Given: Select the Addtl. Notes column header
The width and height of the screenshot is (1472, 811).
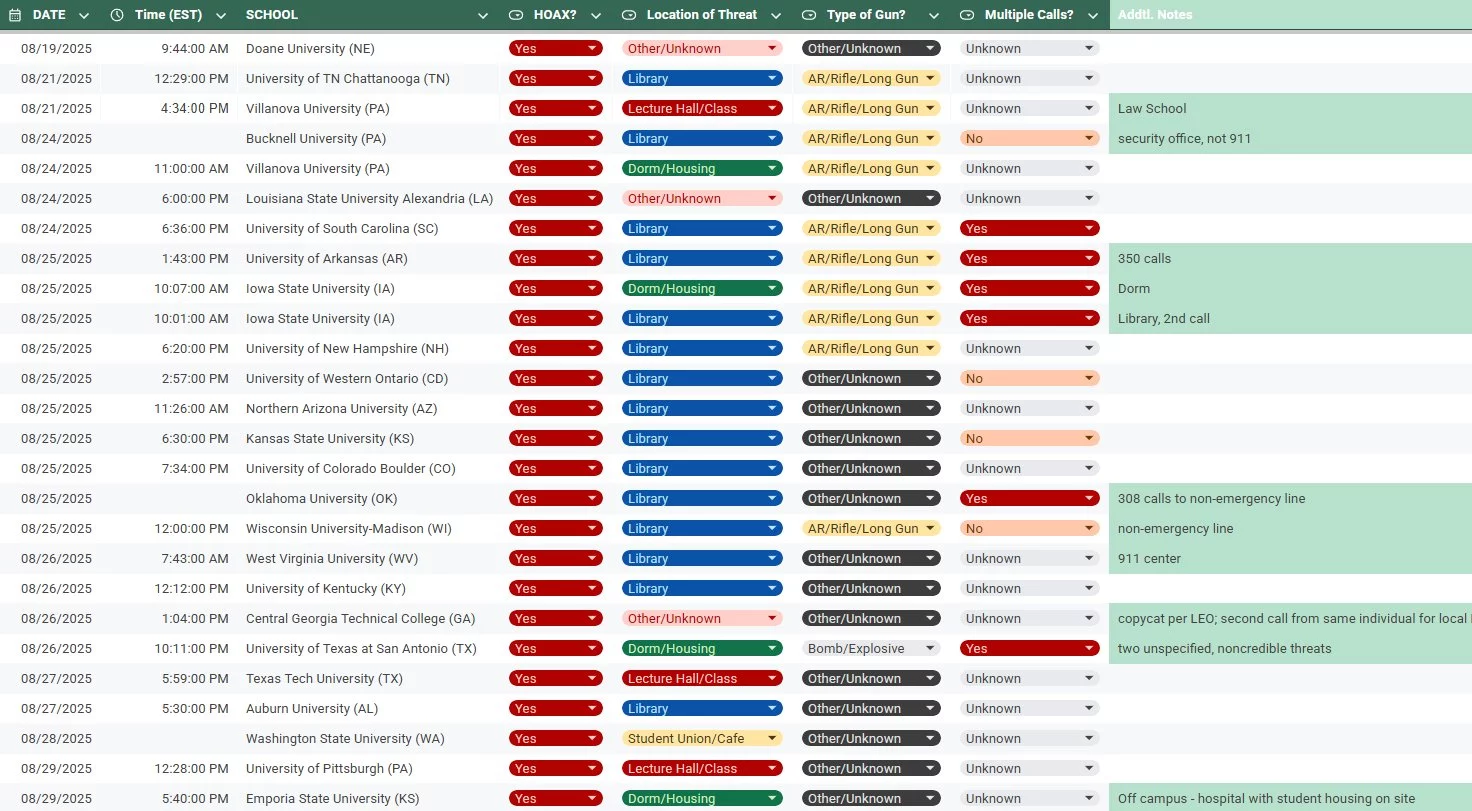Looking at the screenshot, I should pos(1290,15).
